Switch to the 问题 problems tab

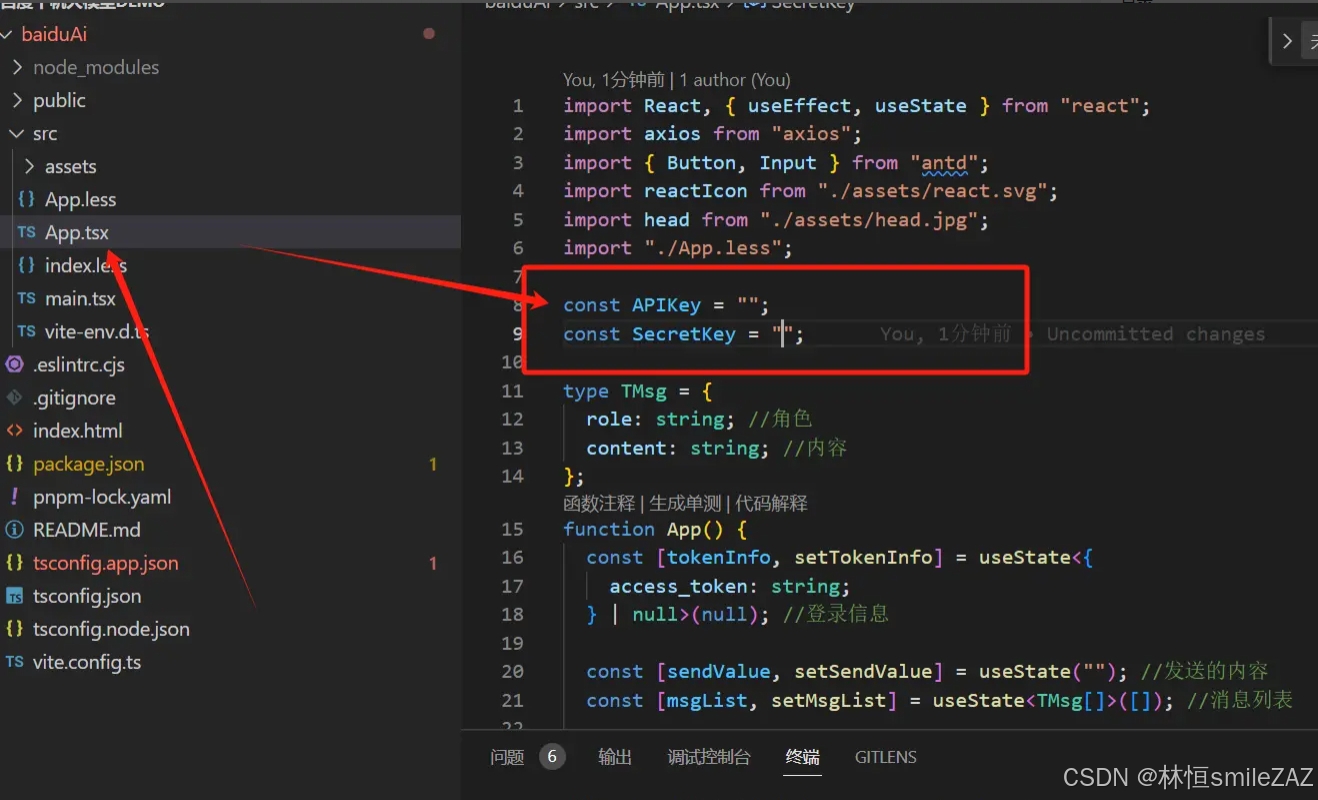507,757
